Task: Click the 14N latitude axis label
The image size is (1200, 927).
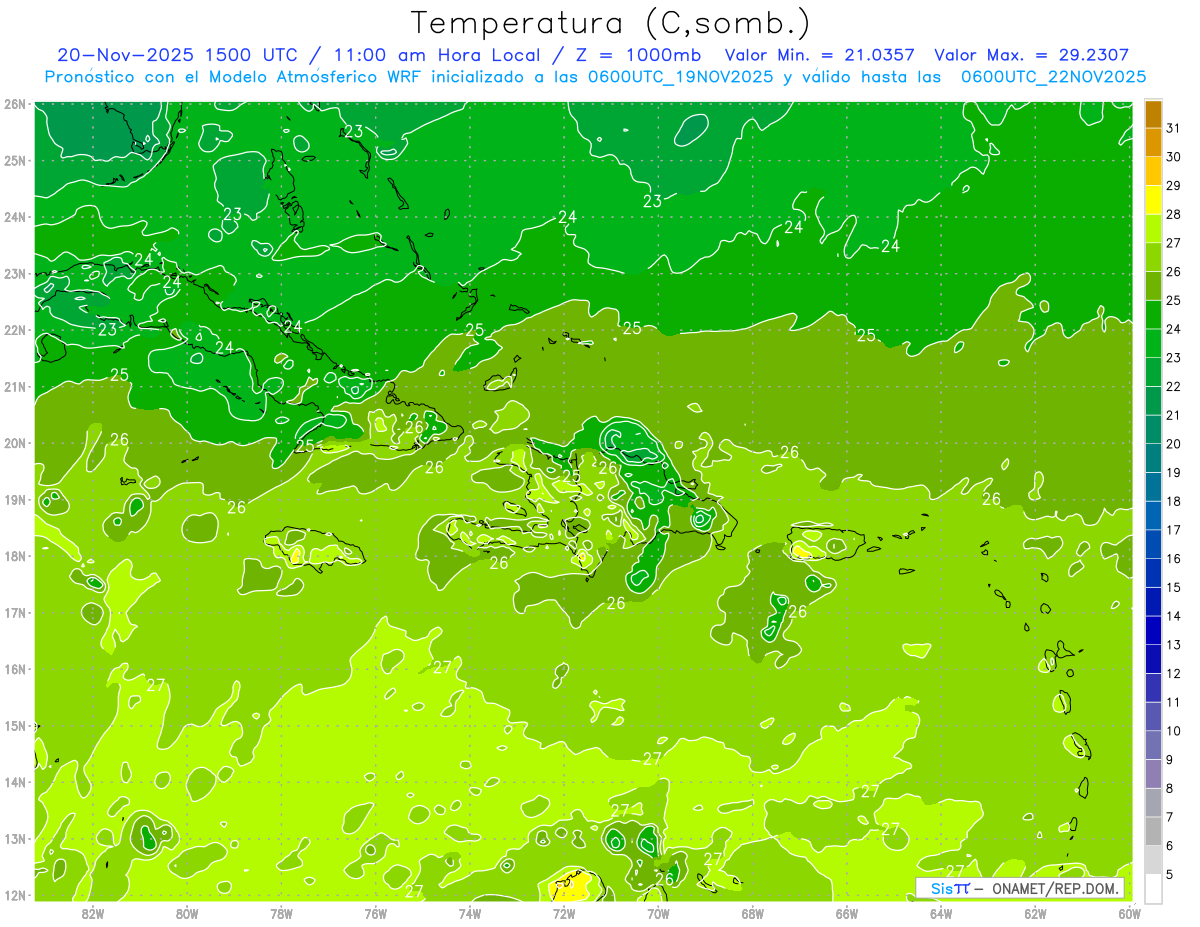Action: tap(14, 782)
